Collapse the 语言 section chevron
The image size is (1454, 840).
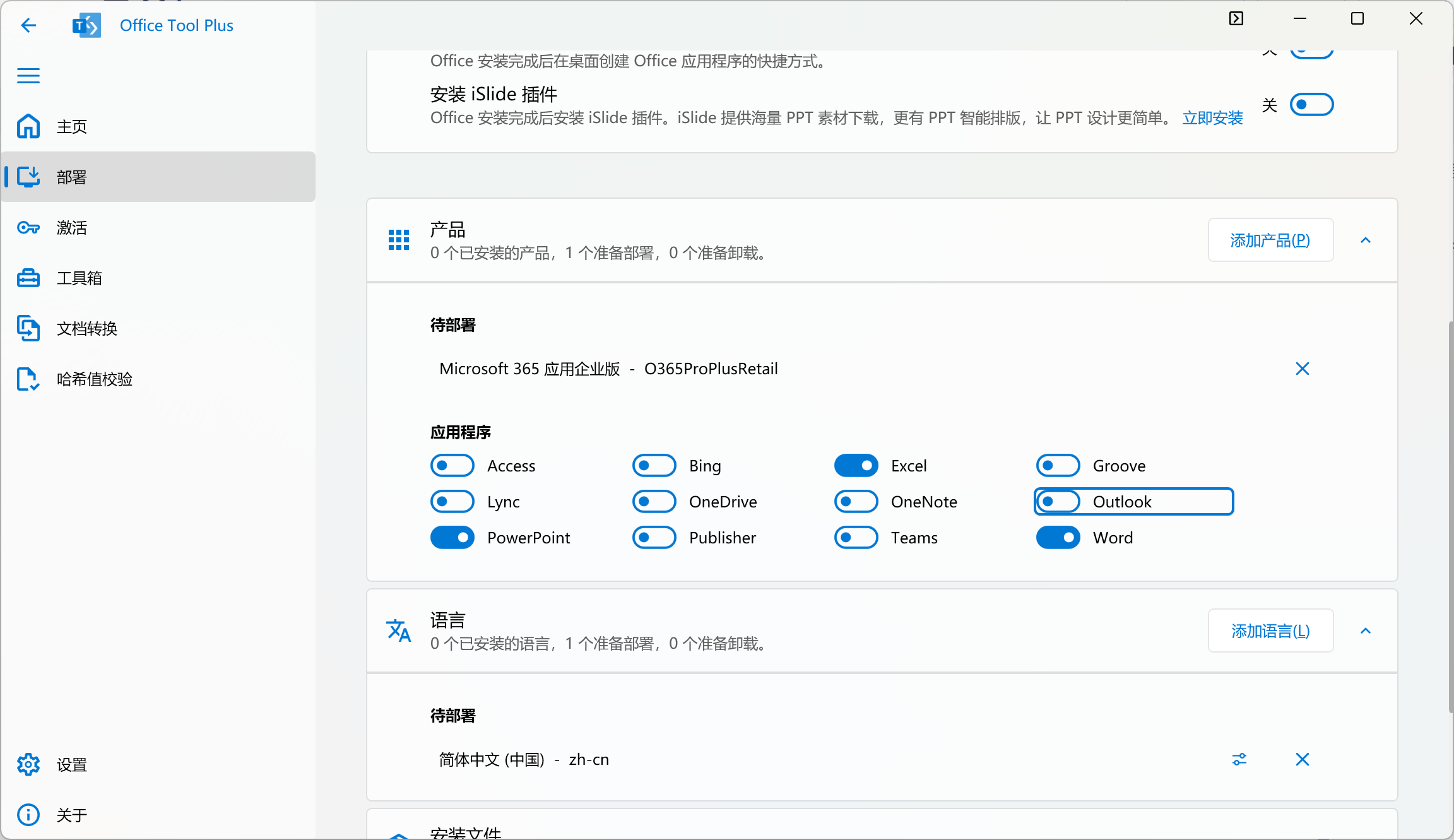point(1366,630)
